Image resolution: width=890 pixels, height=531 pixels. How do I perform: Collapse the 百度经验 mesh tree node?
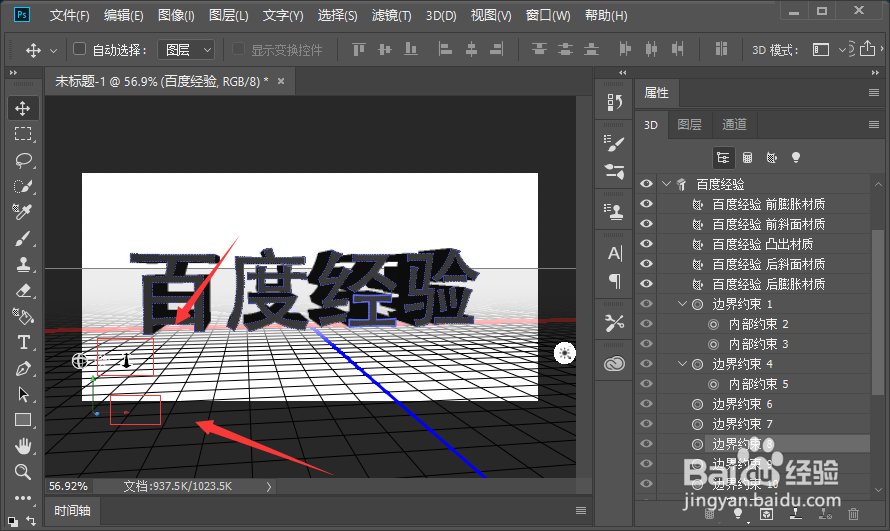(667, 184)
